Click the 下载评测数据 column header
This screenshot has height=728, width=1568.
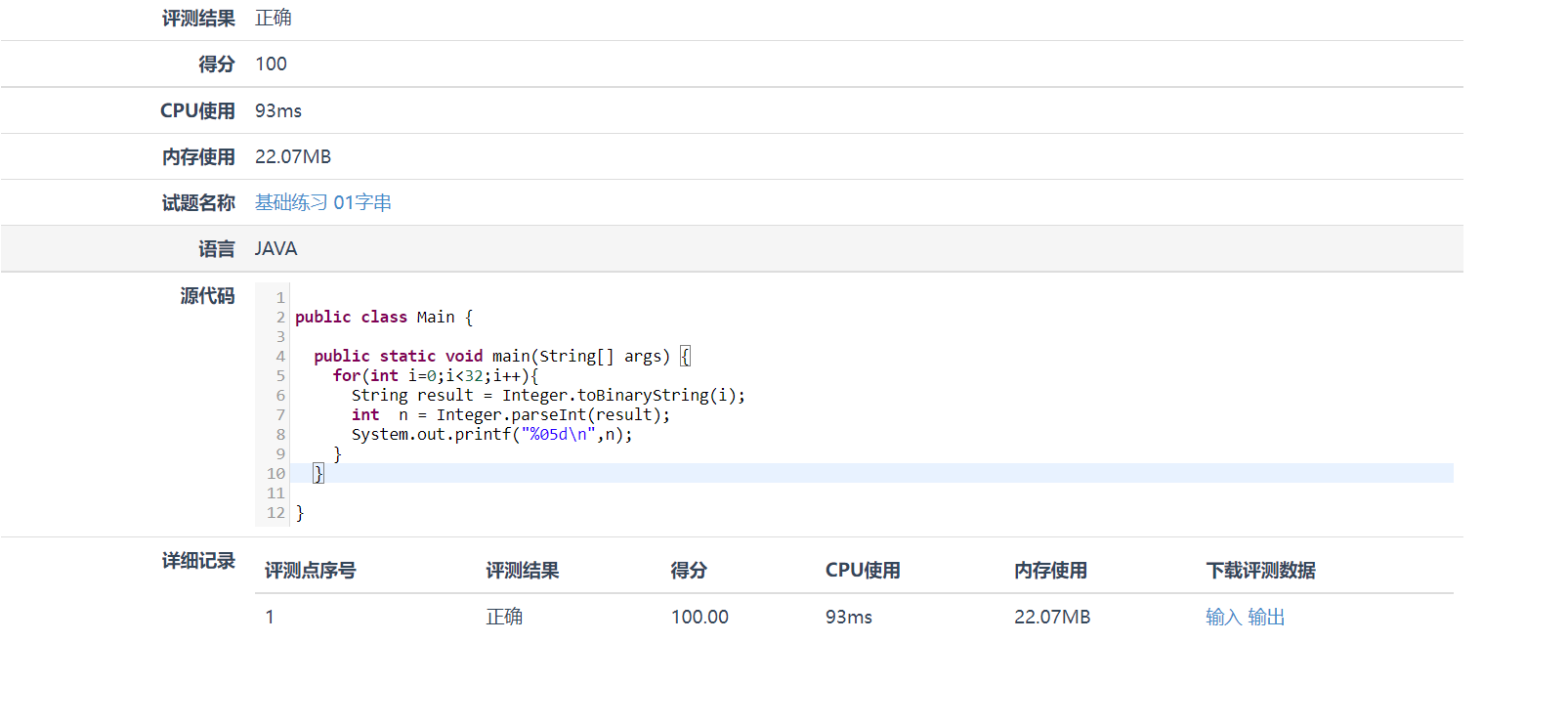[x=1260, y=570]
